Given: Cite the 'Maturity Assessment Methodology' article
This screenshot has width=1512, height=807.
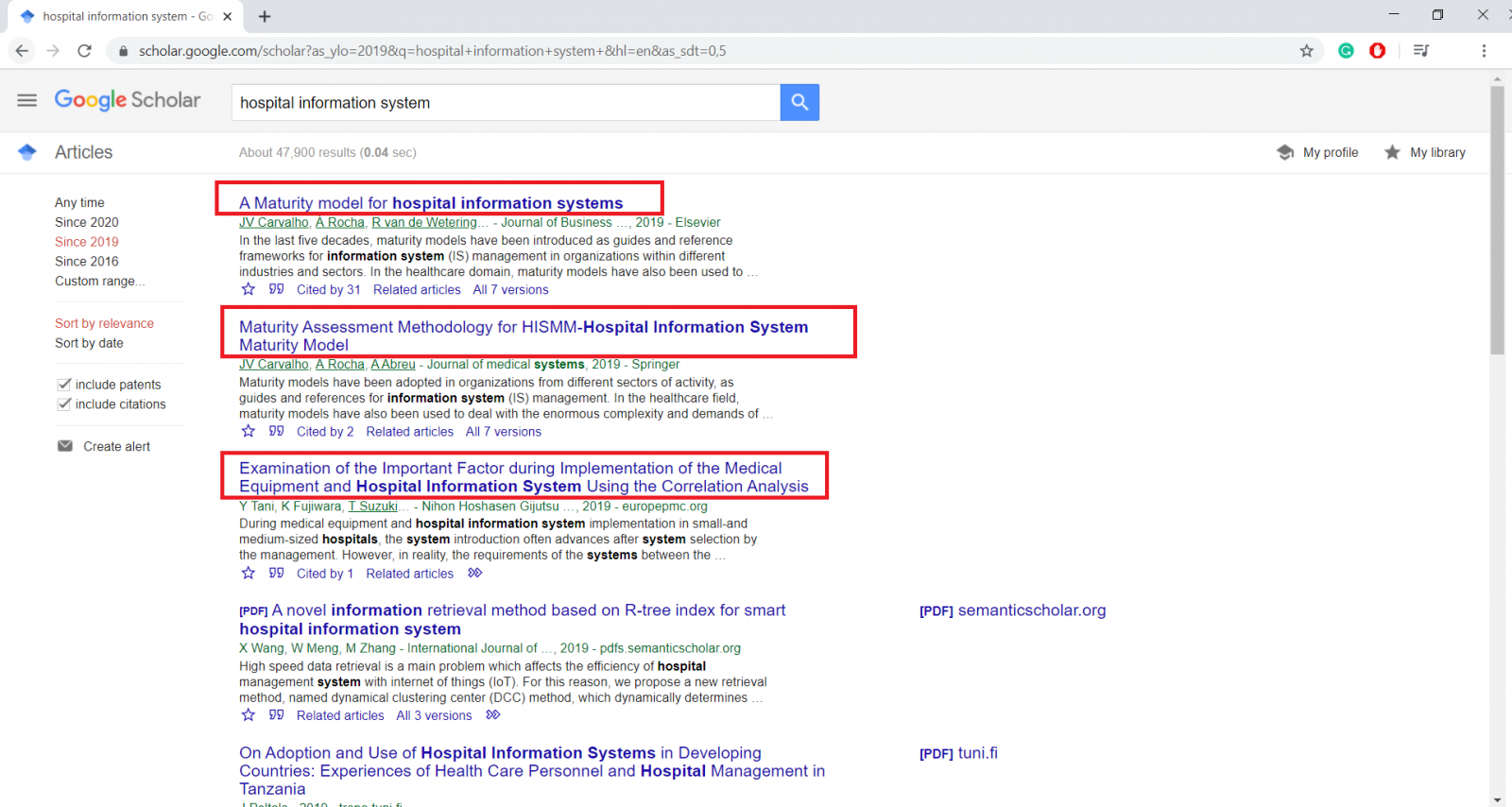Looking at the screenshot, I should (x=276, y=431).
